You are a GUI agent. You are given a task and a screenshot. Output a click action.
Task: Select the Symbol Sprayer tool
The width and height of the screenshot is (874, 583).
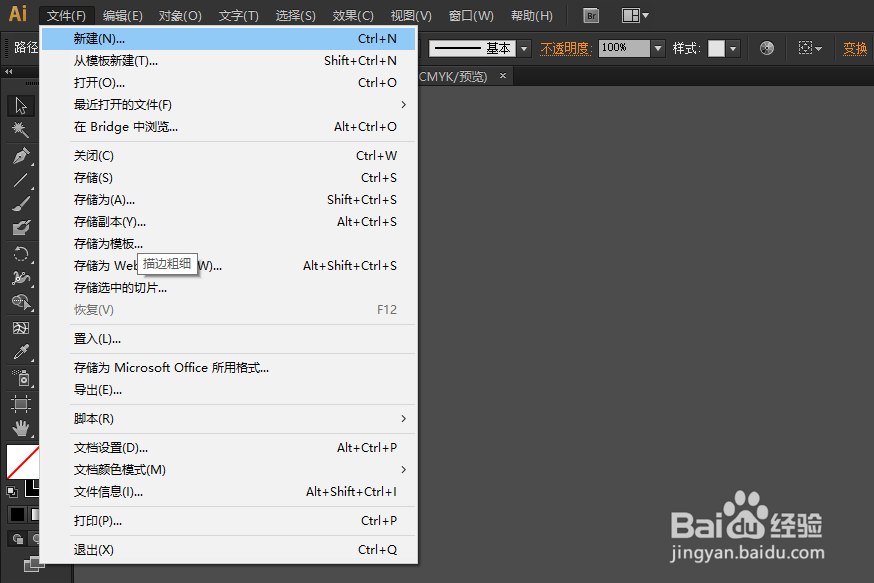click(x=21, y=378)
